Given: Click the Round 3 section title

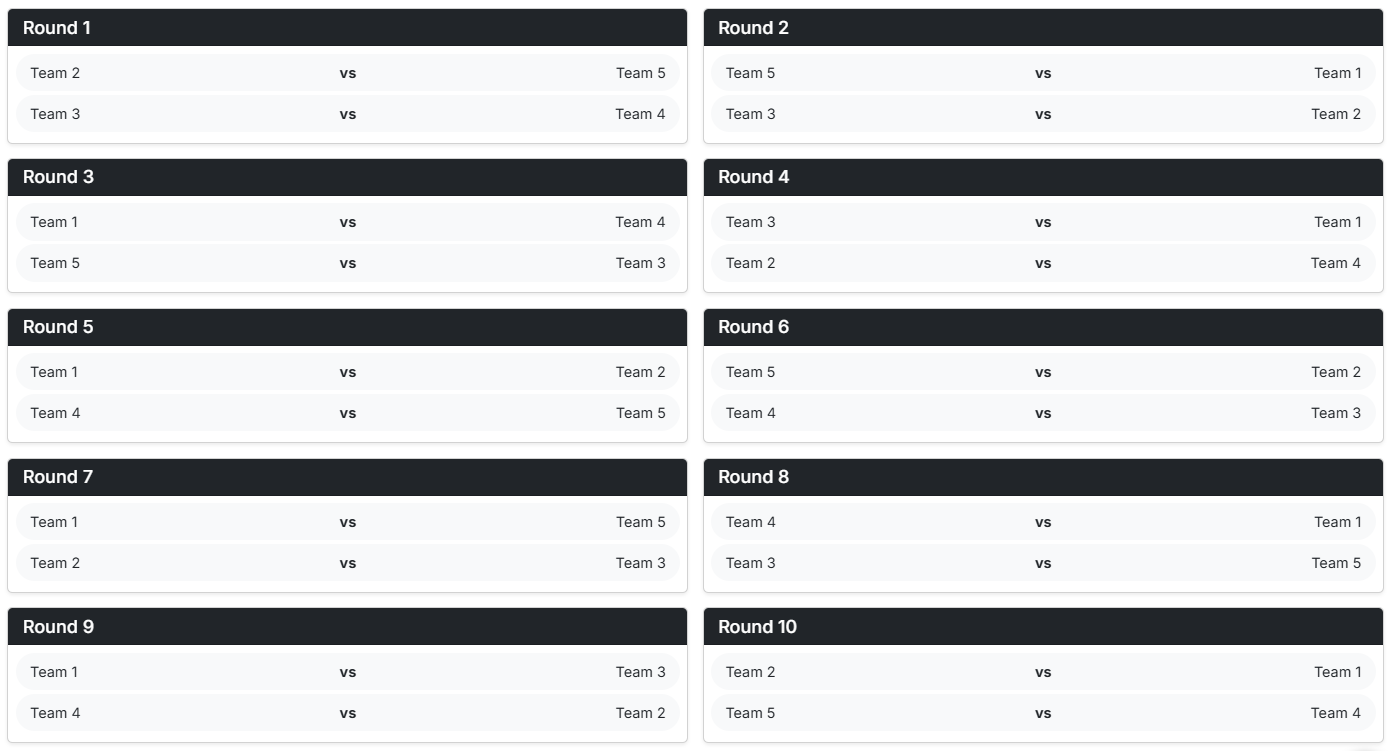Looking at the screenshot, I should point(58,177).
